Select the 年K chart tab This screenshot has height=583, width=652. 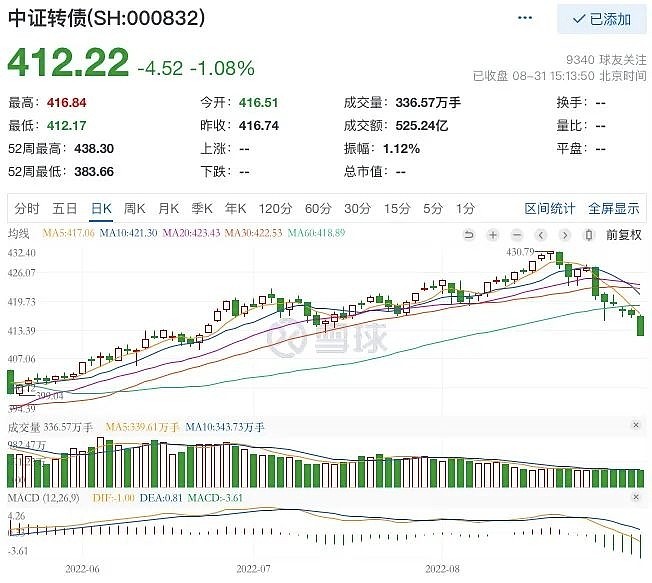[235, 208]
